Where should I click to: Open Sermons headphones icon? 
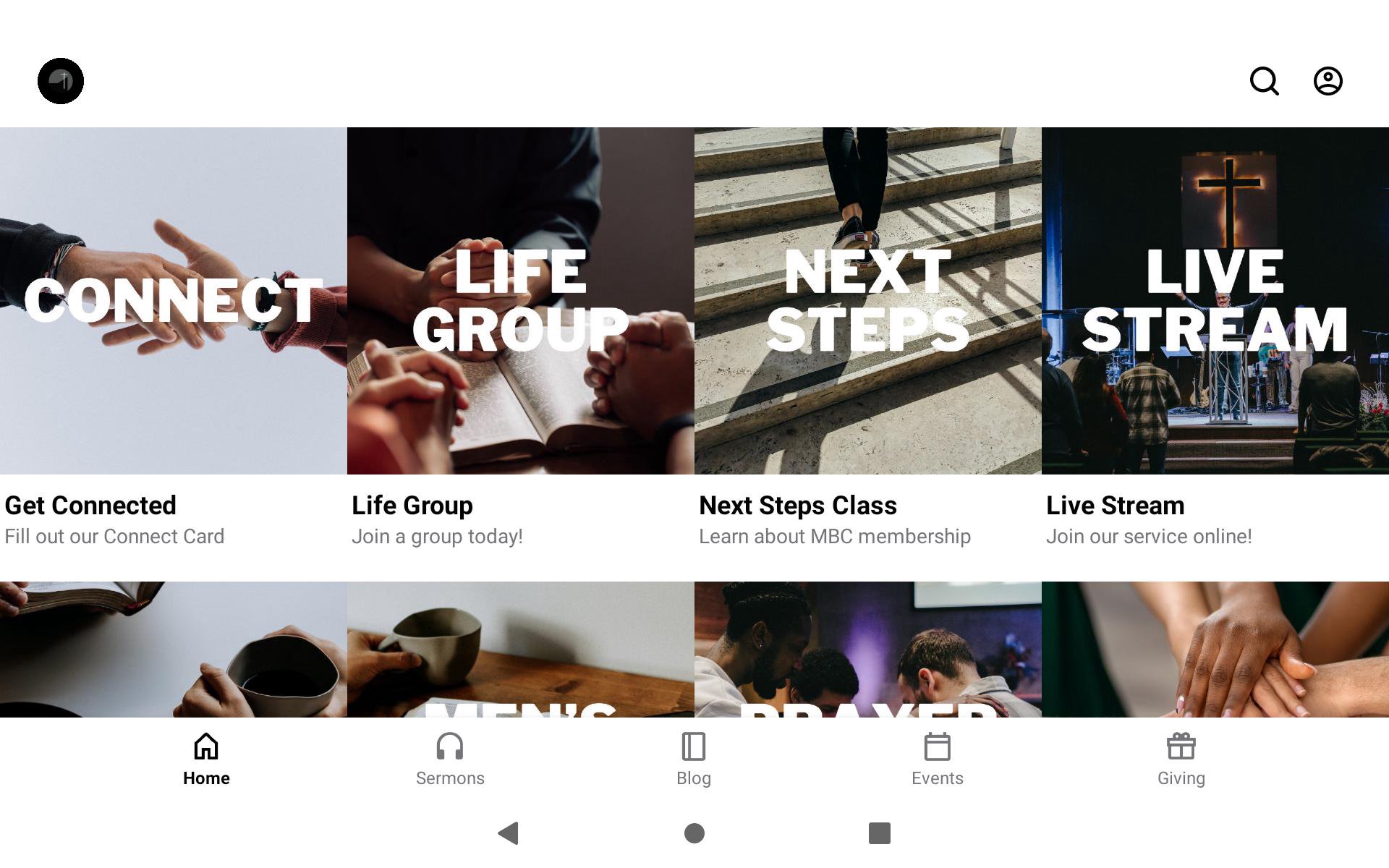450,746
